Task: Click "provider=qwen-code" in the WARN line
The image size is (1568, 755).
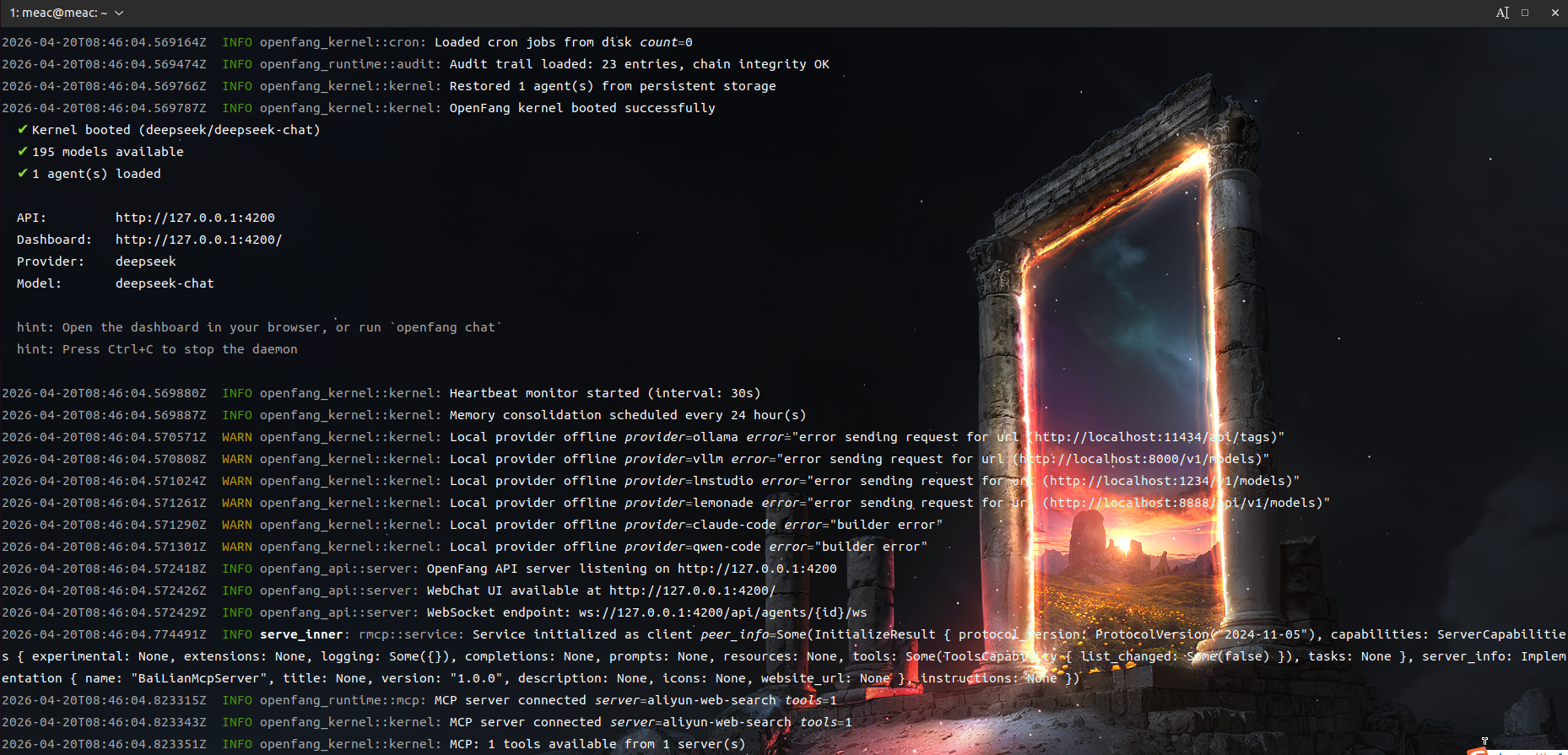Action: 693,547
